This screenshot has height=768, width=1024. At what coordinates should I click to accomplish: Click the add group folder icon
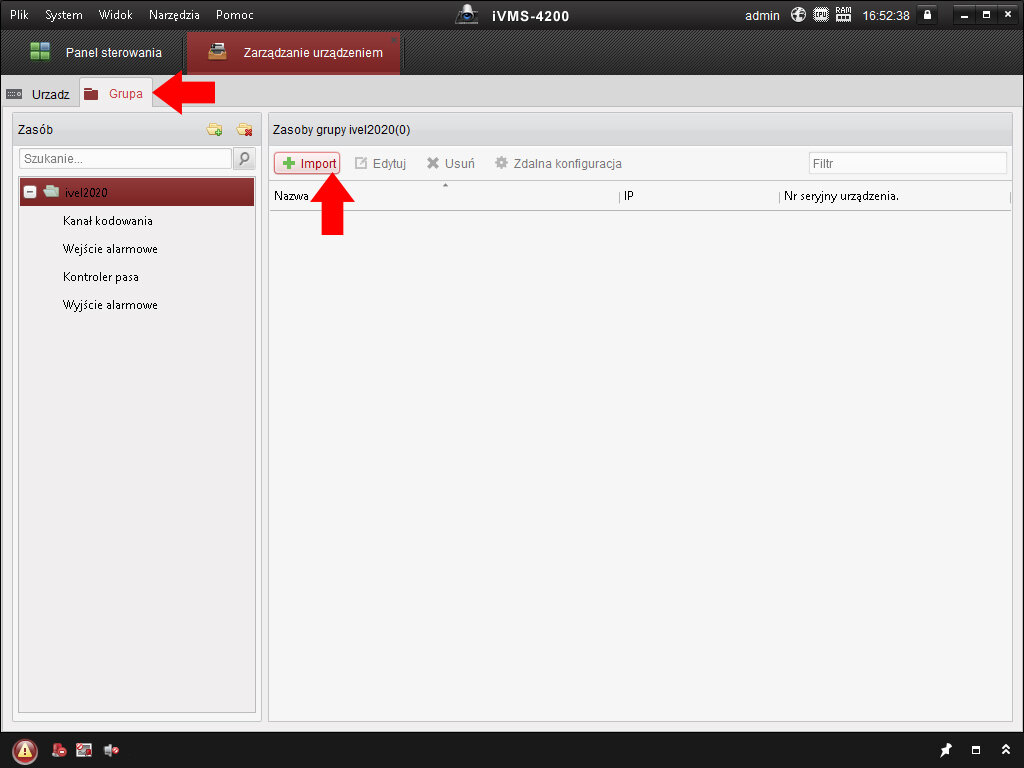[x=214, y=130]
